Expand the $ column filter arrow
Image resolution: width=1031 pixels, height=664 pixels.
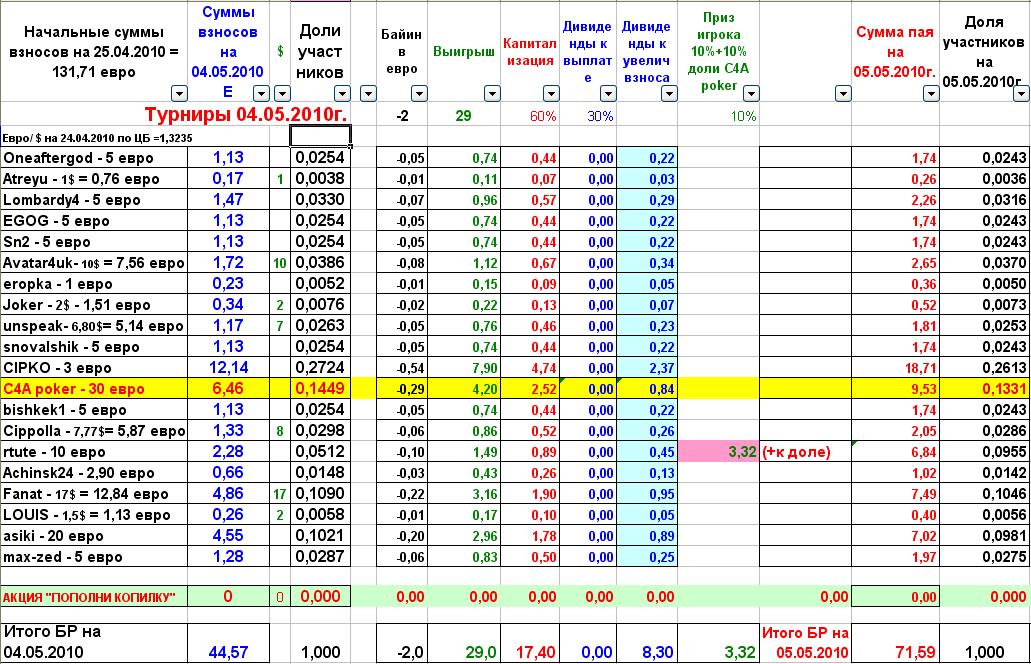280,93
